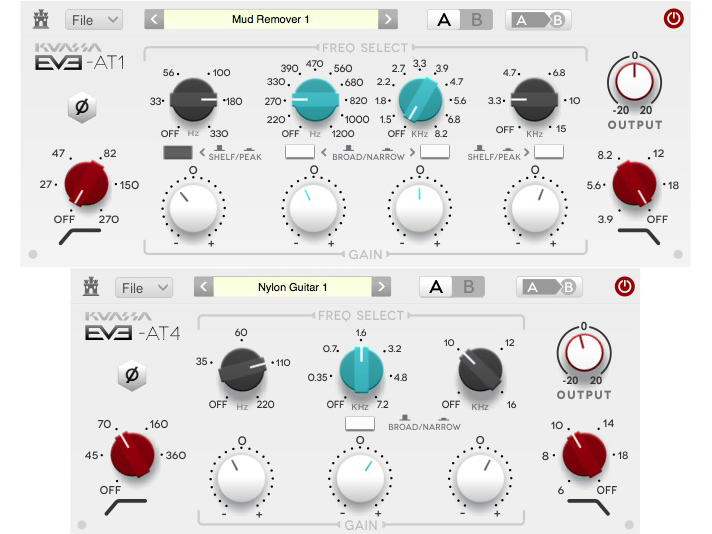This screenshot has width=712, height=534.
Task: Click the castle logo icon in EVE-AT4
Action: point(91,287)
